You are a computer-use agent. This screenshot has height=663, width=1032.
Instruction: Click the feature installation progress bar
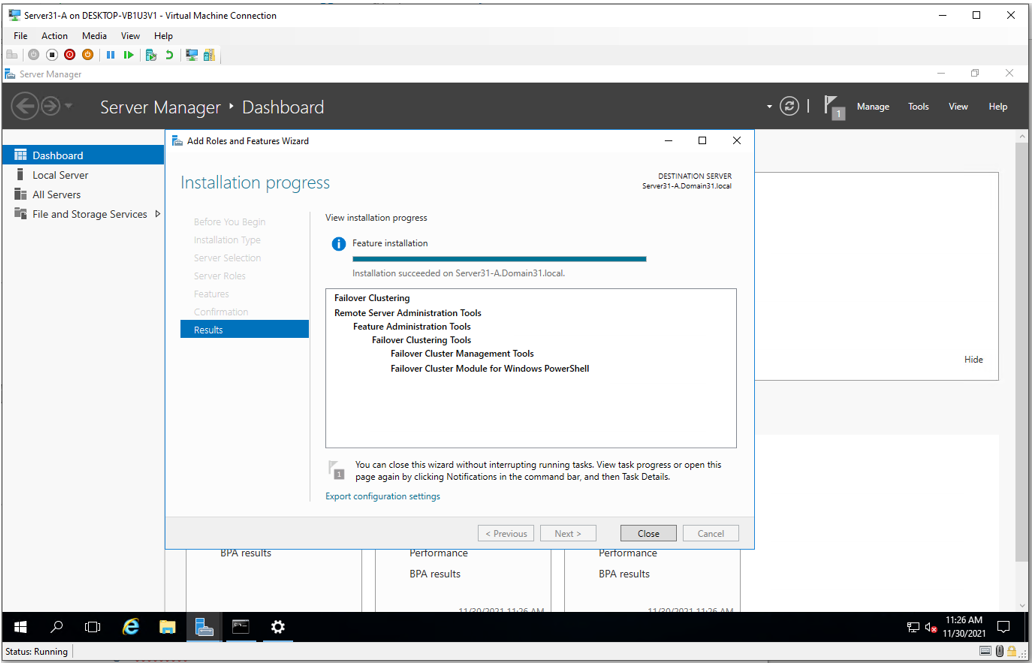pyautogui.click(x=499, y=259)
